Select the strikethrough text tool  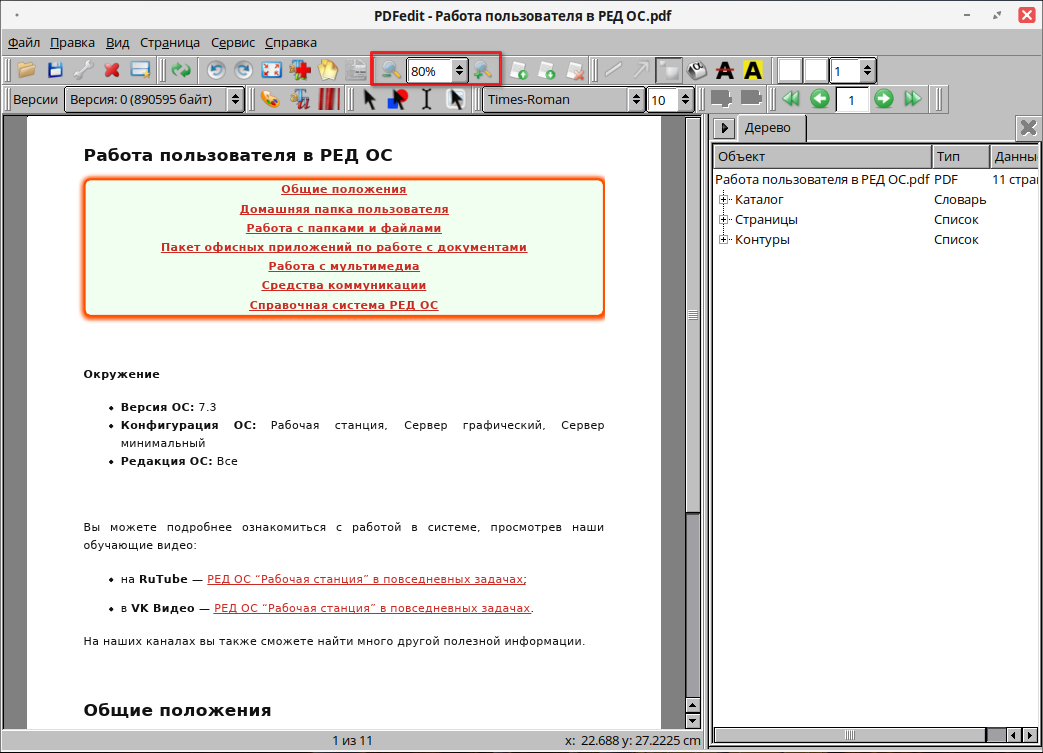tap(725, 70)
